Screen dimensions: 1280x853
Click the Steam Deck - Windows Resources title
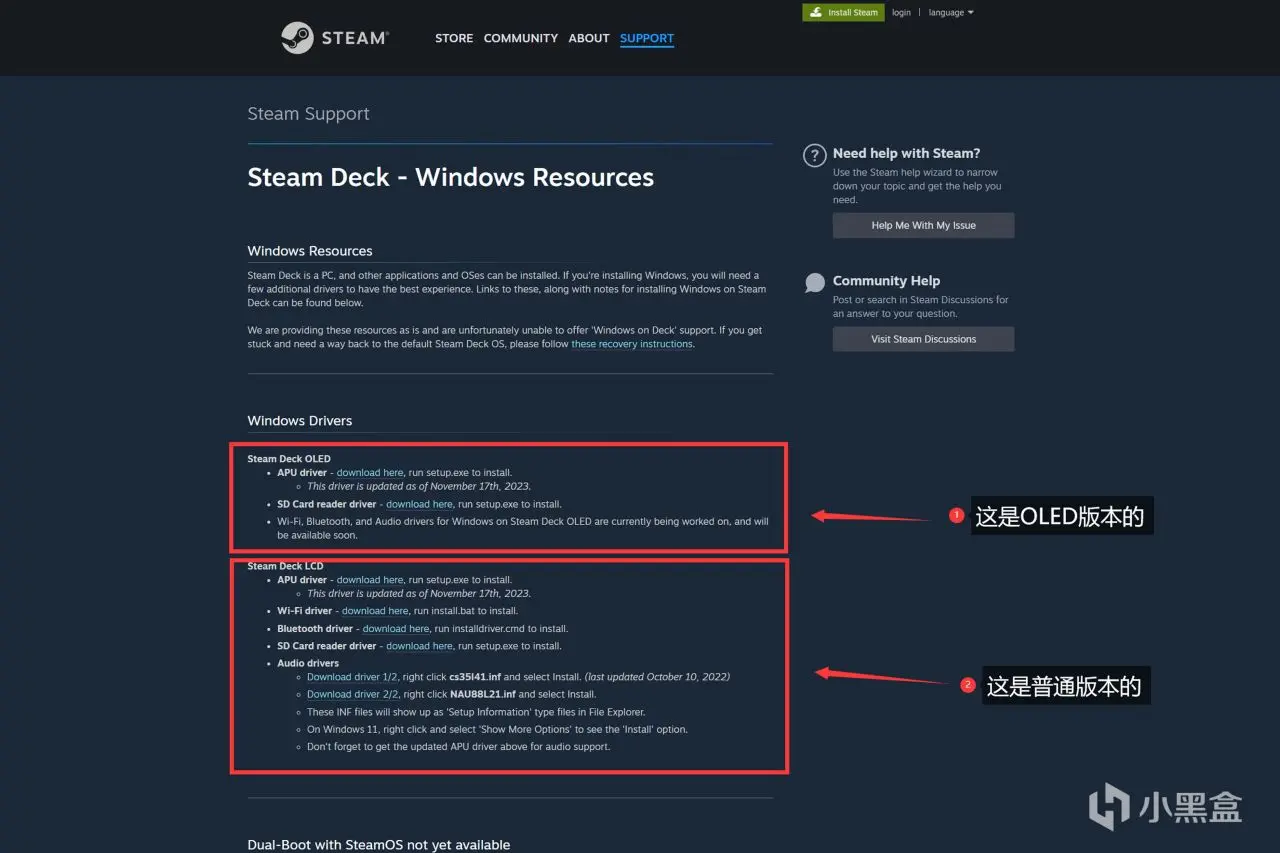(450, 178)
